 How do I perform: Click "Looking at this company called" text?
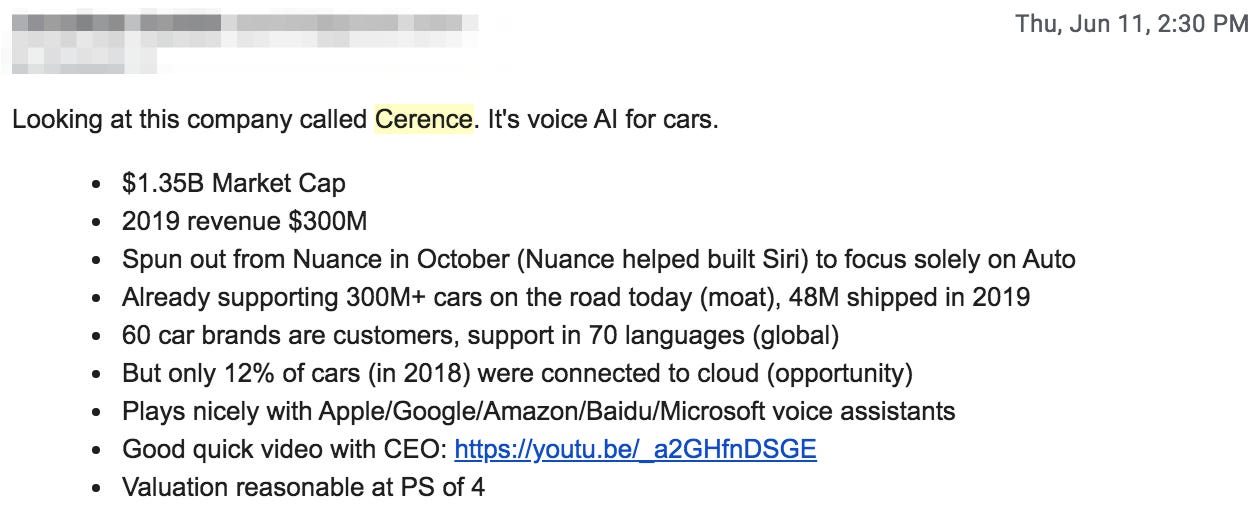click(190, 120)
